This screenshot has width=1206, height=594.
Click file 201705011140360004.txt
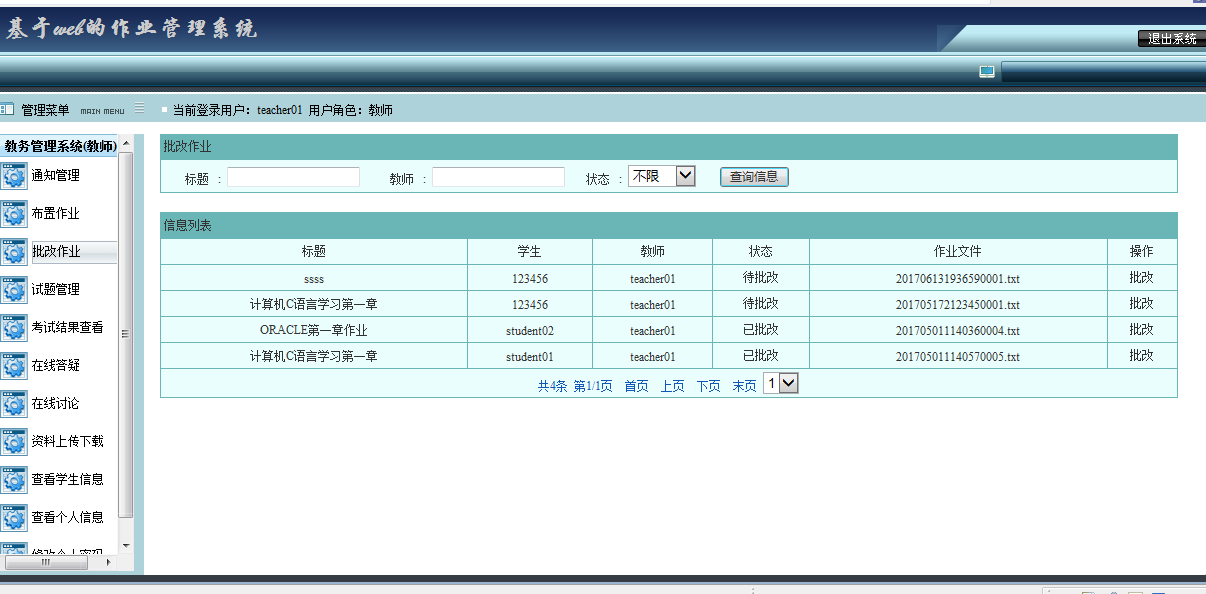(x=958, y=331)
